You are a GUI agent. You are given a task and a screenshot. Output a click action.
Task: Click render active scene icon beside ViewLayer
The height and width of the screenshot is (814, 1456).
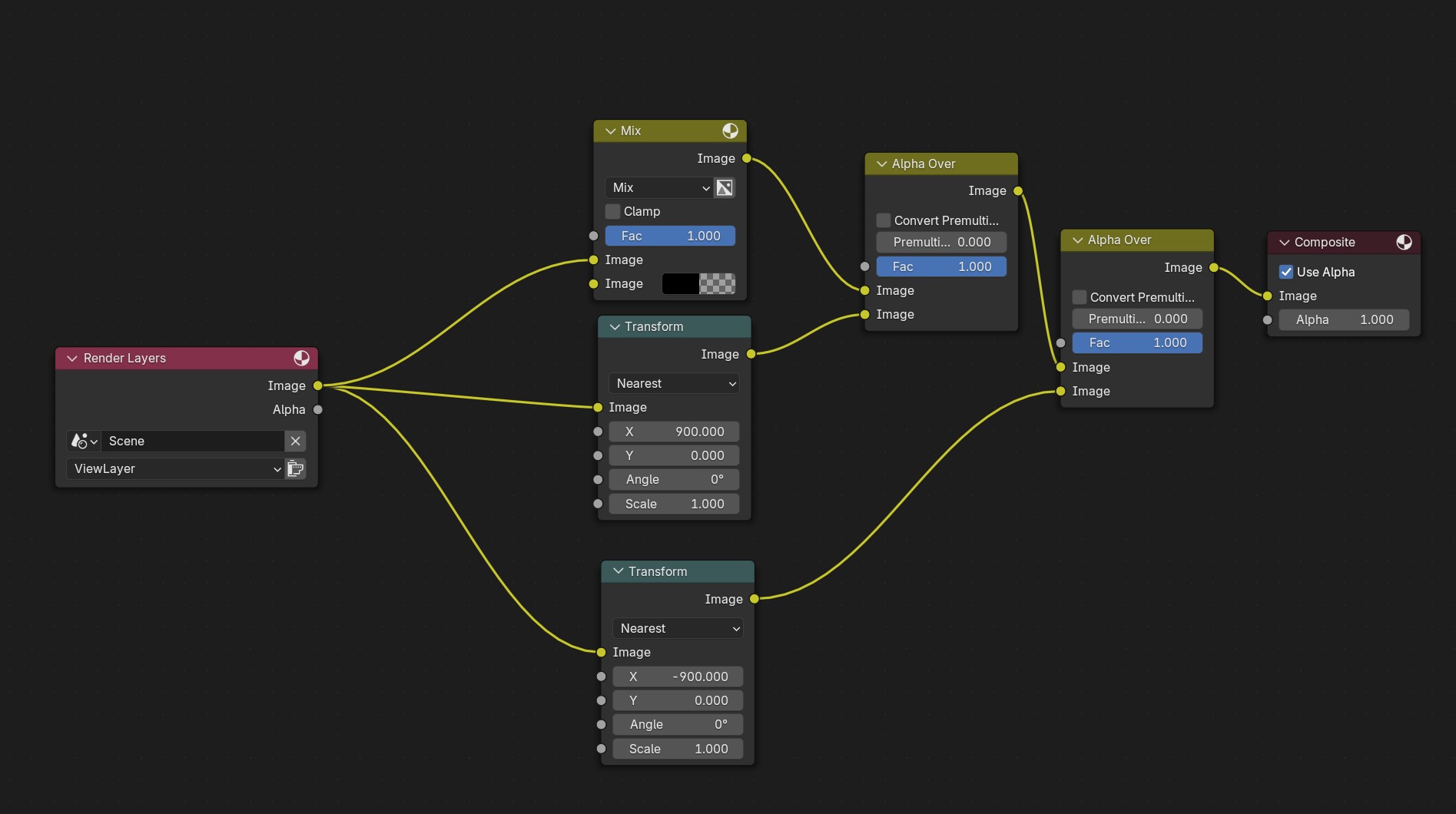pos(296,468)
